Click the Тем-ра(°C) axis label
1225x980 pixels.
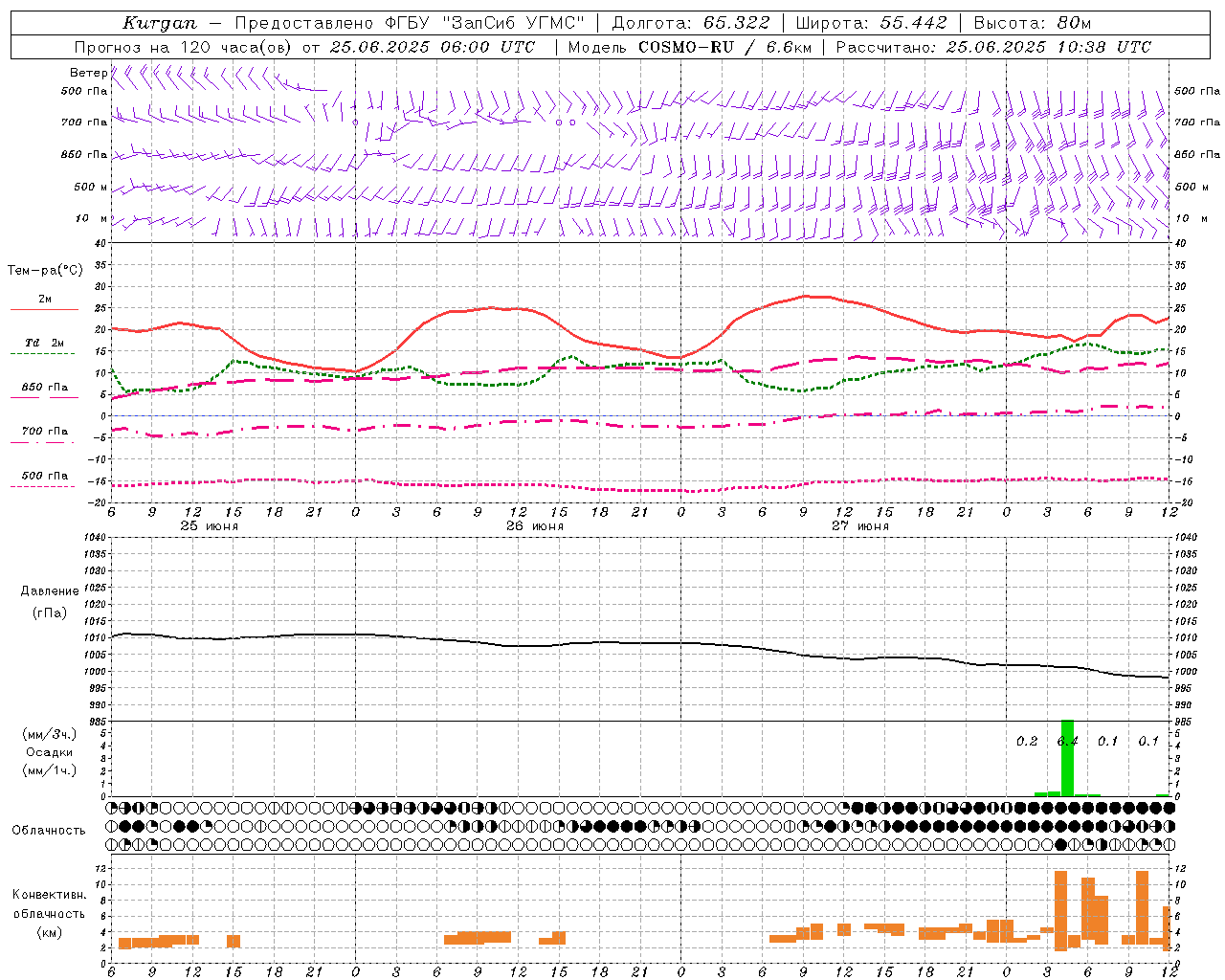pyautogui.click(x=45, y=271)
